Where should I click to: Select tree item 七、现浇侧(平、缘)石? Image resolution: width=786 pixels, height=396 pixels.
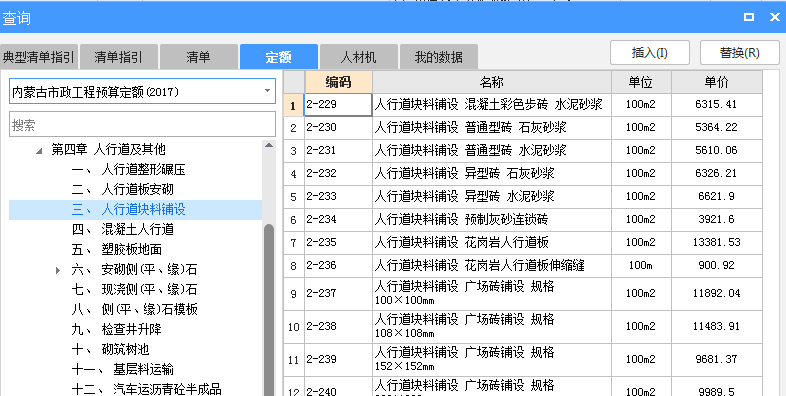click(x=134, y=289)
